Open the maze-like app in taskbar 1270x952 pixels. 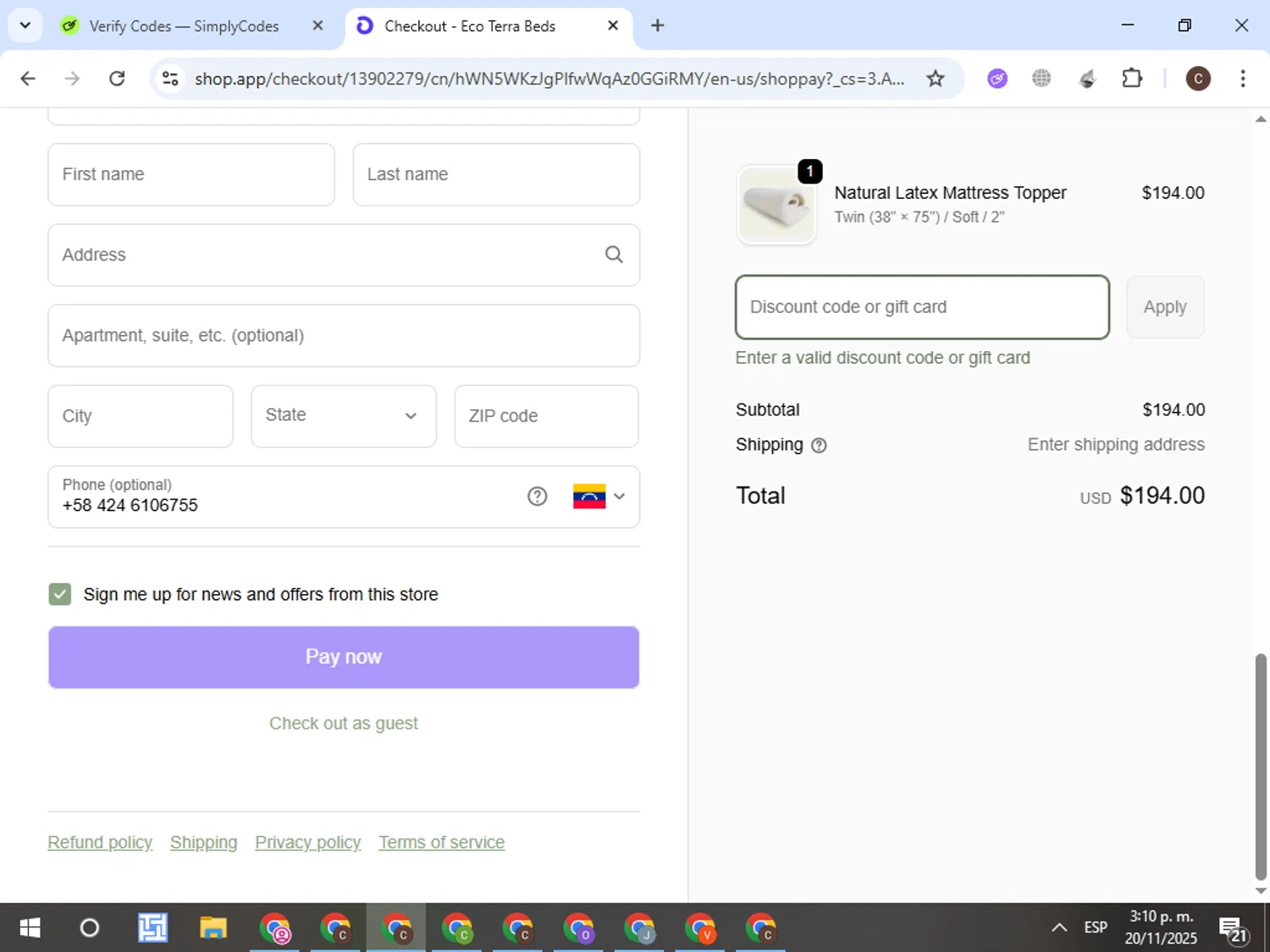pos(152,928)
